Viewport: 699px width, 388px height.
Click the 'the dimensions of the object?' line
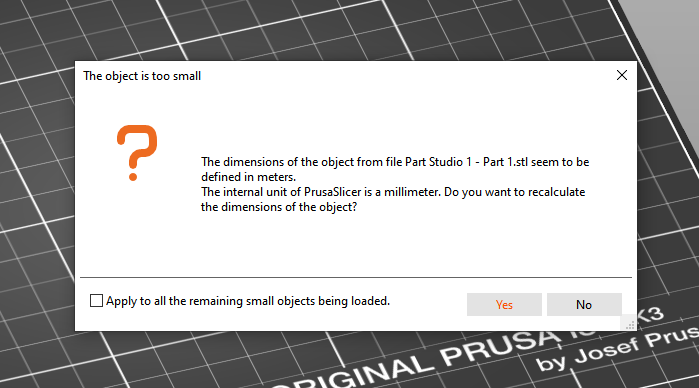pos(279,207)
